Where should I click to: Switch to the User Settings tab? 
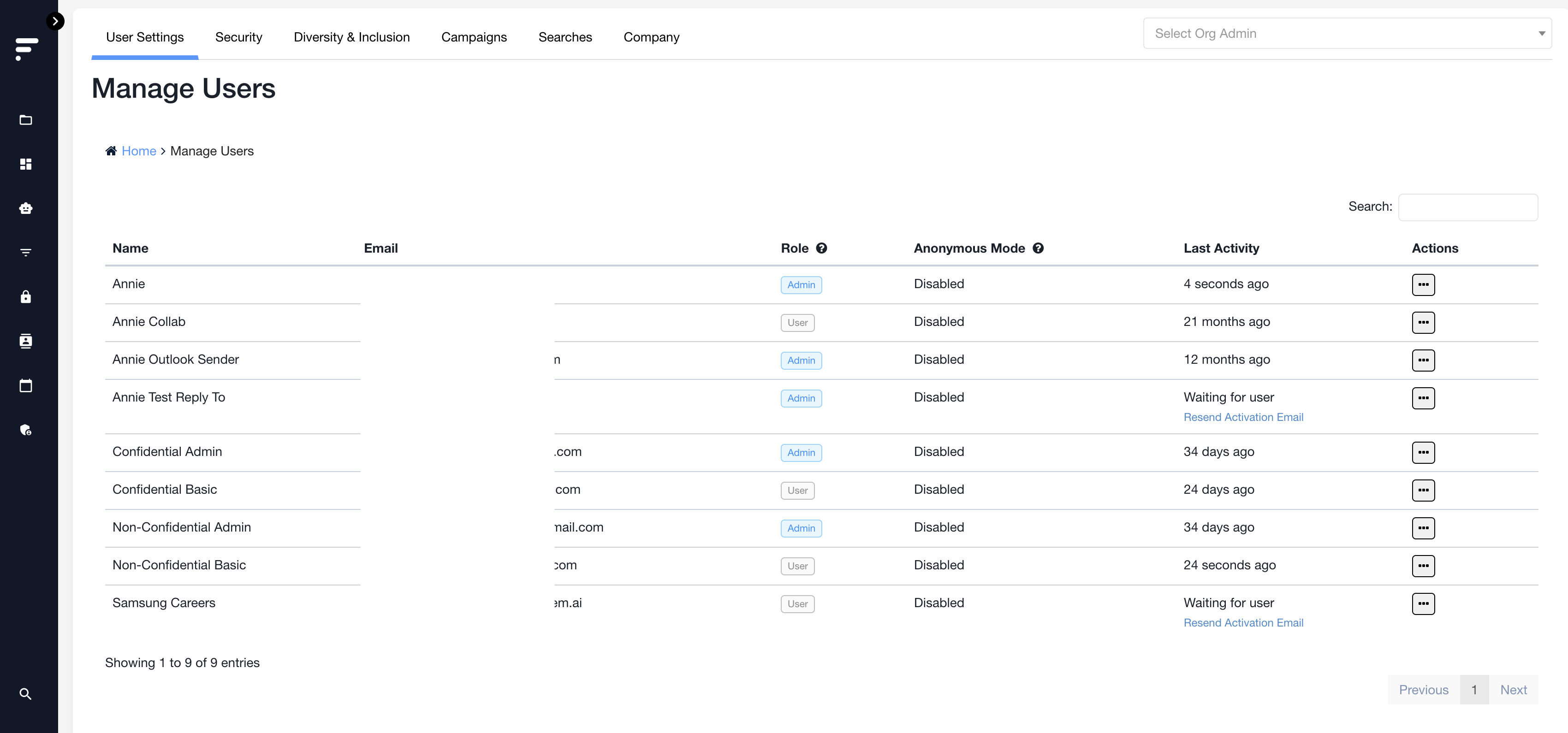(145, 37)
